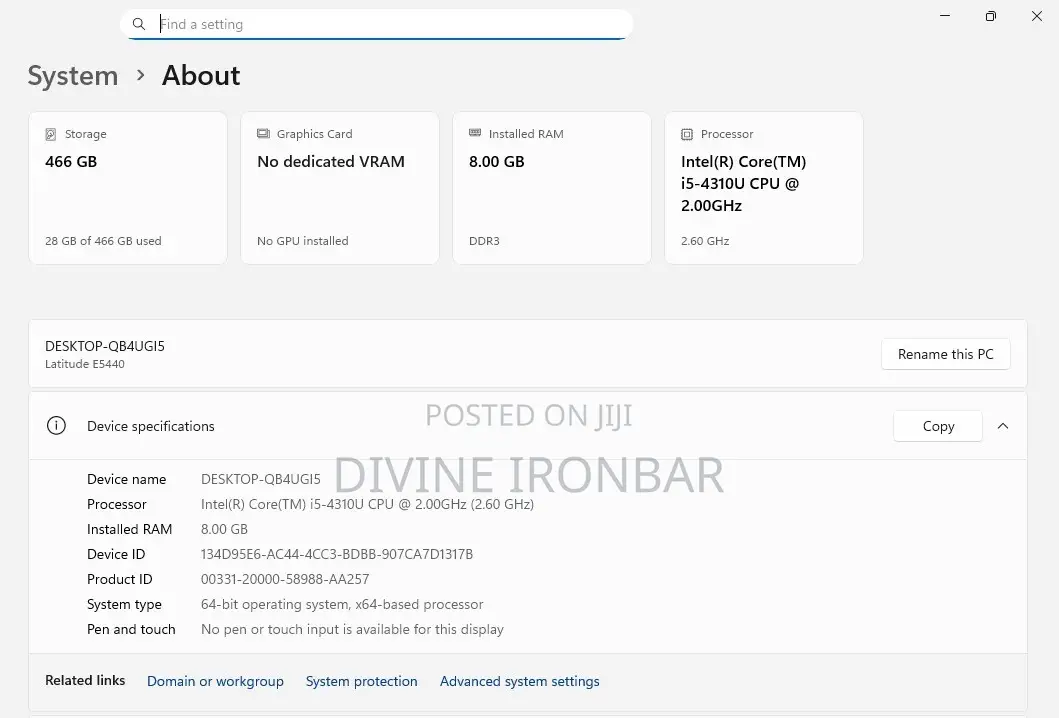Viewport: 1059px width, 718px height.
Task: Click the DDR3 memory type text
Action: click(x=484, y=241)
